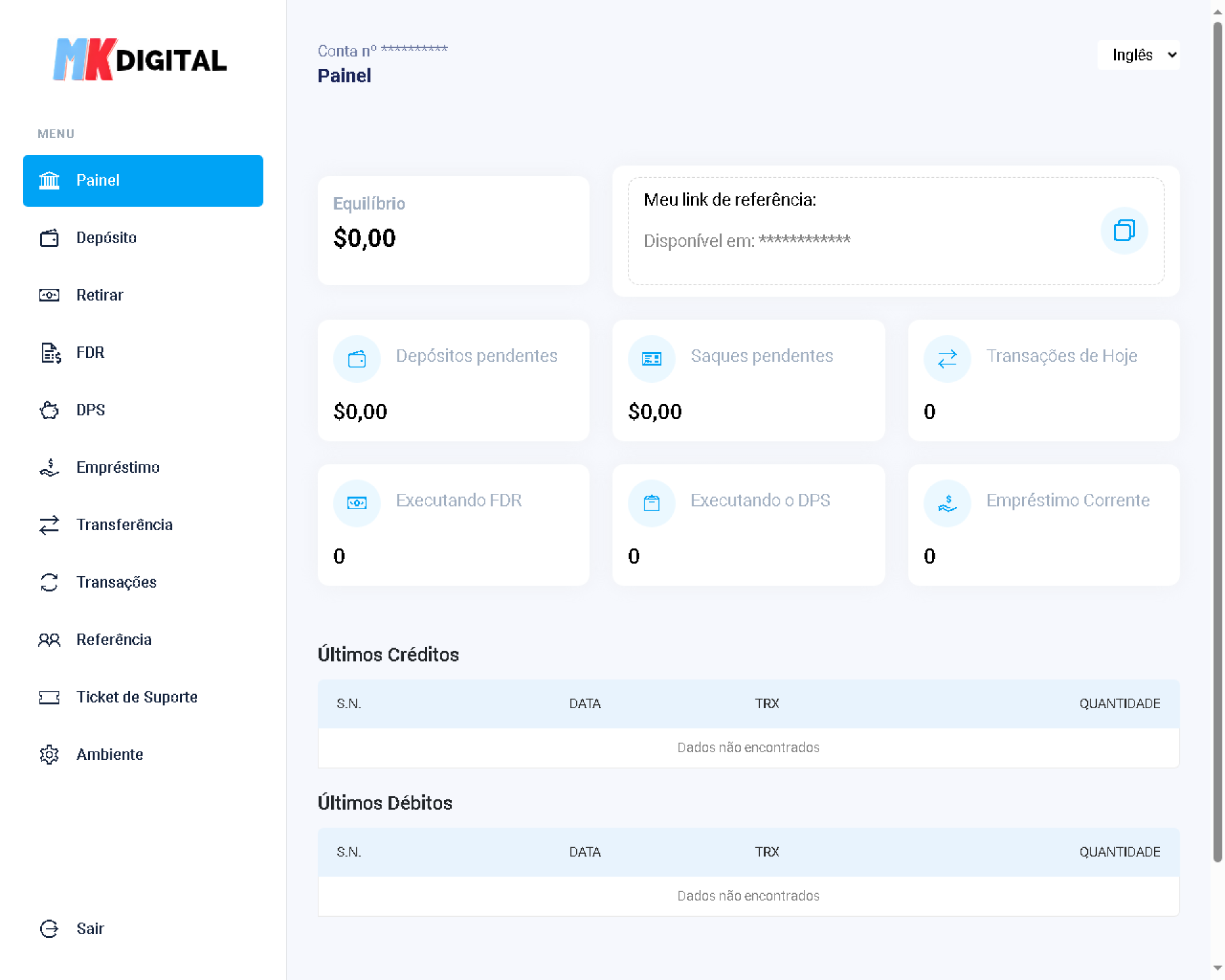Click the Equilíbrio balance card

(x=453, y=230)
